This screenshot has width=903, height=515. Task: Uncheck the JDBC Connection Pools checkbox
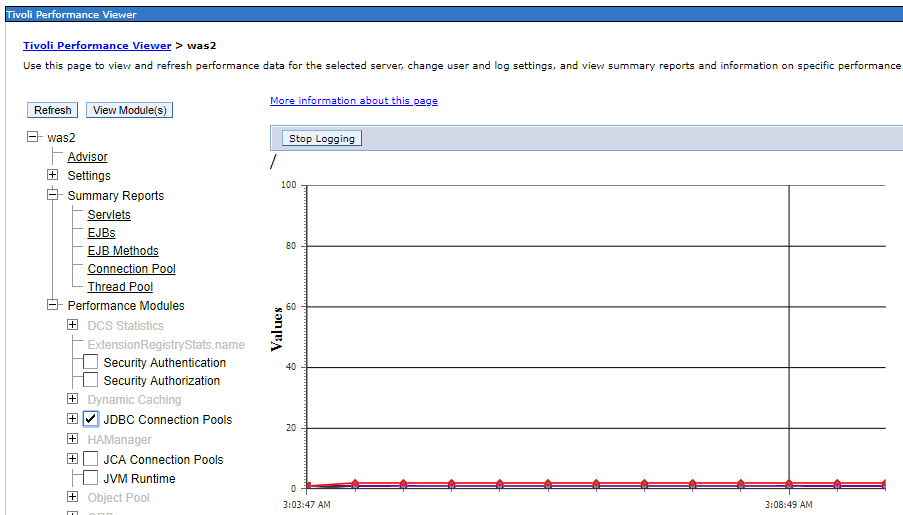coord(90,419)
